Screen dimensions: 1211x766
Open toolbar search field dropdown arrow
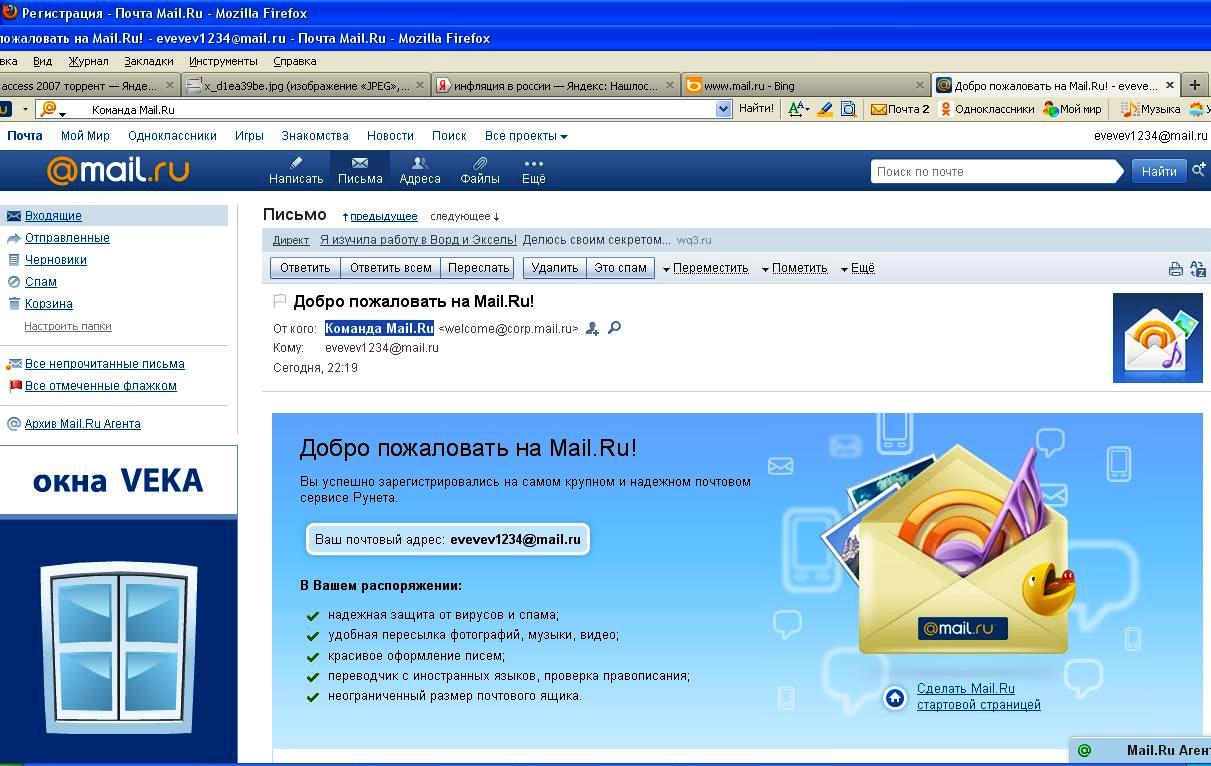(724, 110)
